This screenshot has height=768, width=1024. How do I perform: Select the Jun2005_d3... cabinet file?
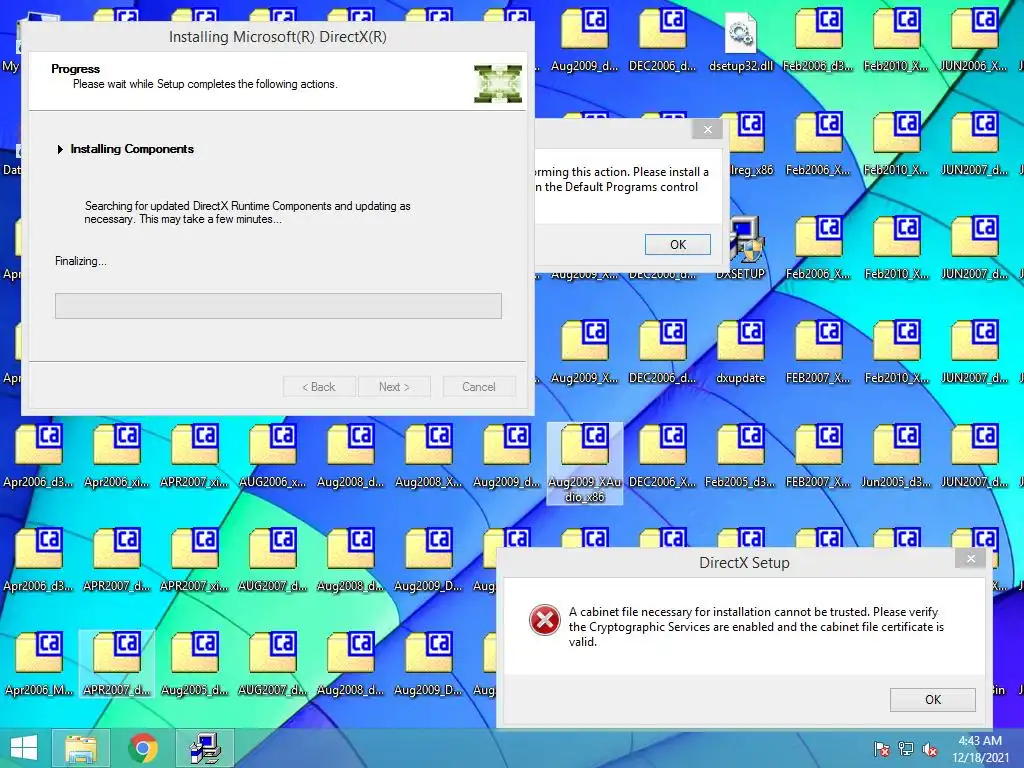point(897,456)
